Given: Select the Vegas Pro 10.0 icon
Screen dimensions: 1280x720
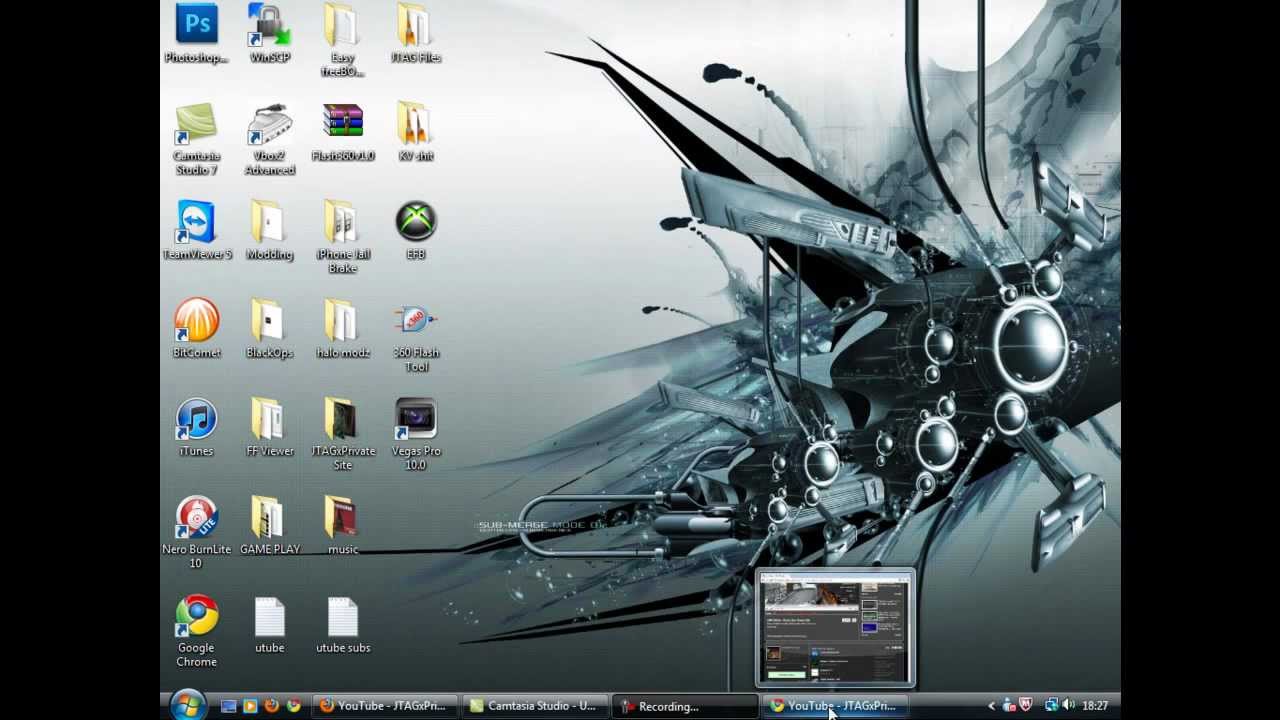Looking at the screenshot, I should [416, 434].
